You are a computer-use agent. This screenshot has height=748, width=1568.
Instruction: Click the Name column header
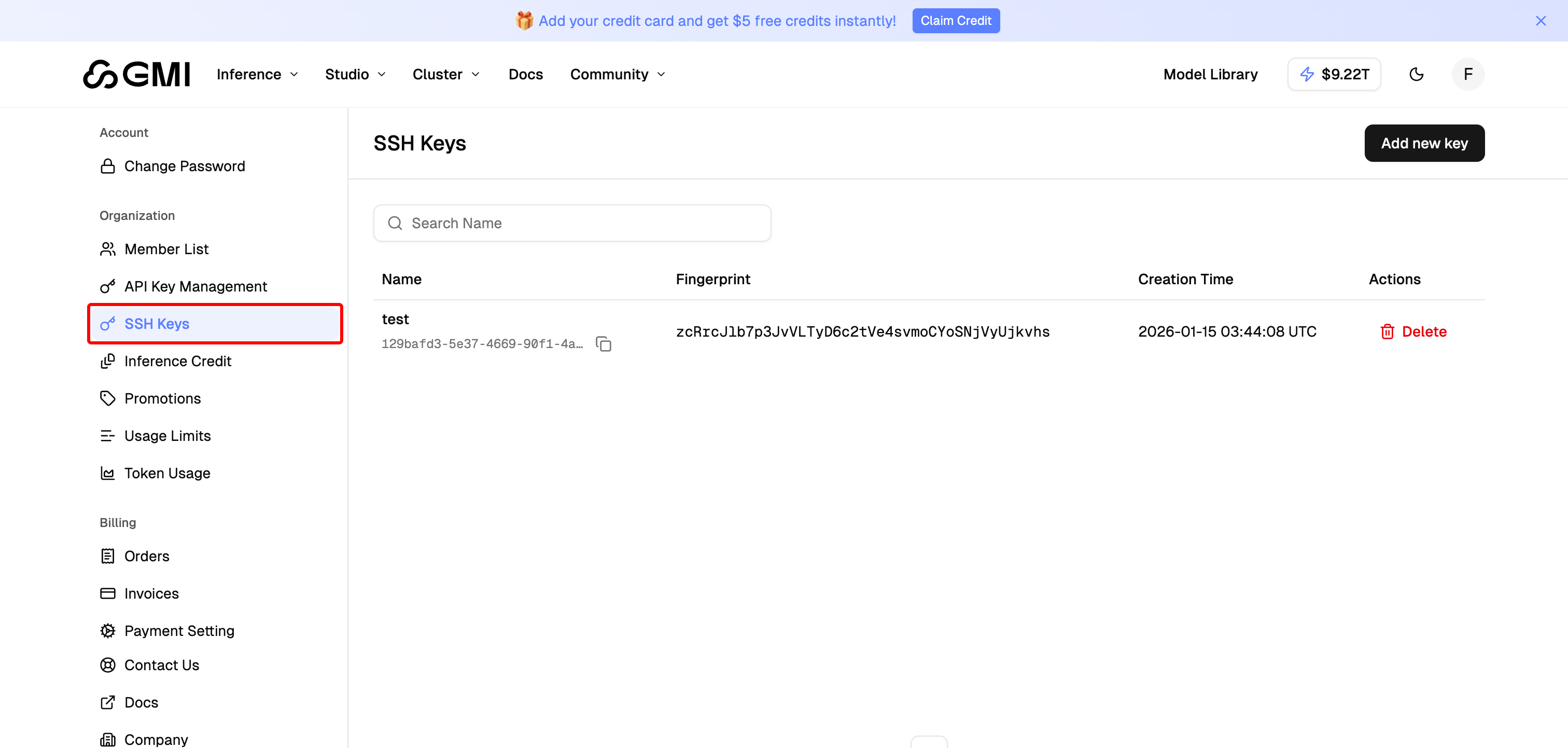(x=401, y=280)
